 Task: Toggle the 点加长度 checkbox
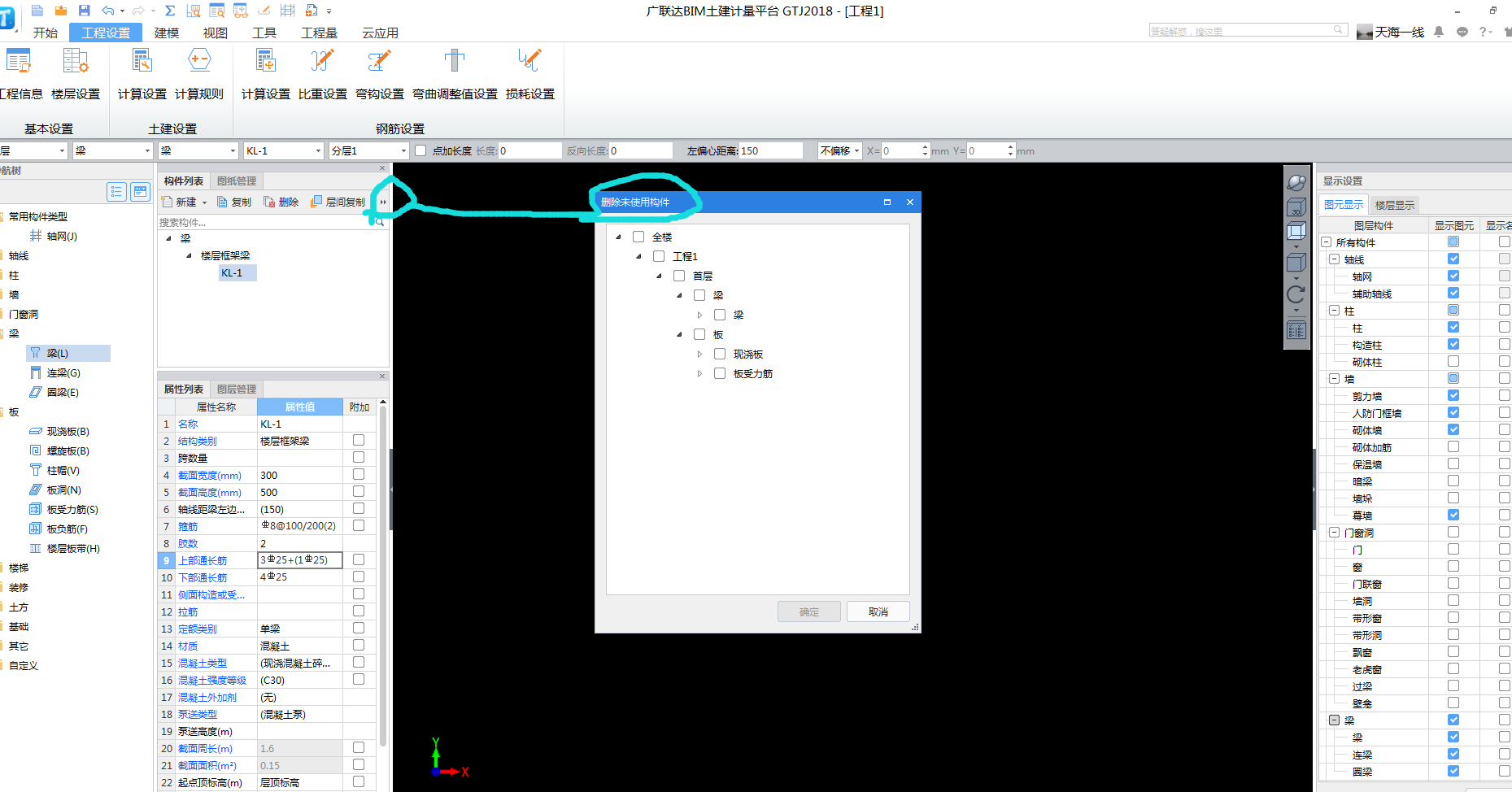click(420, 150)
